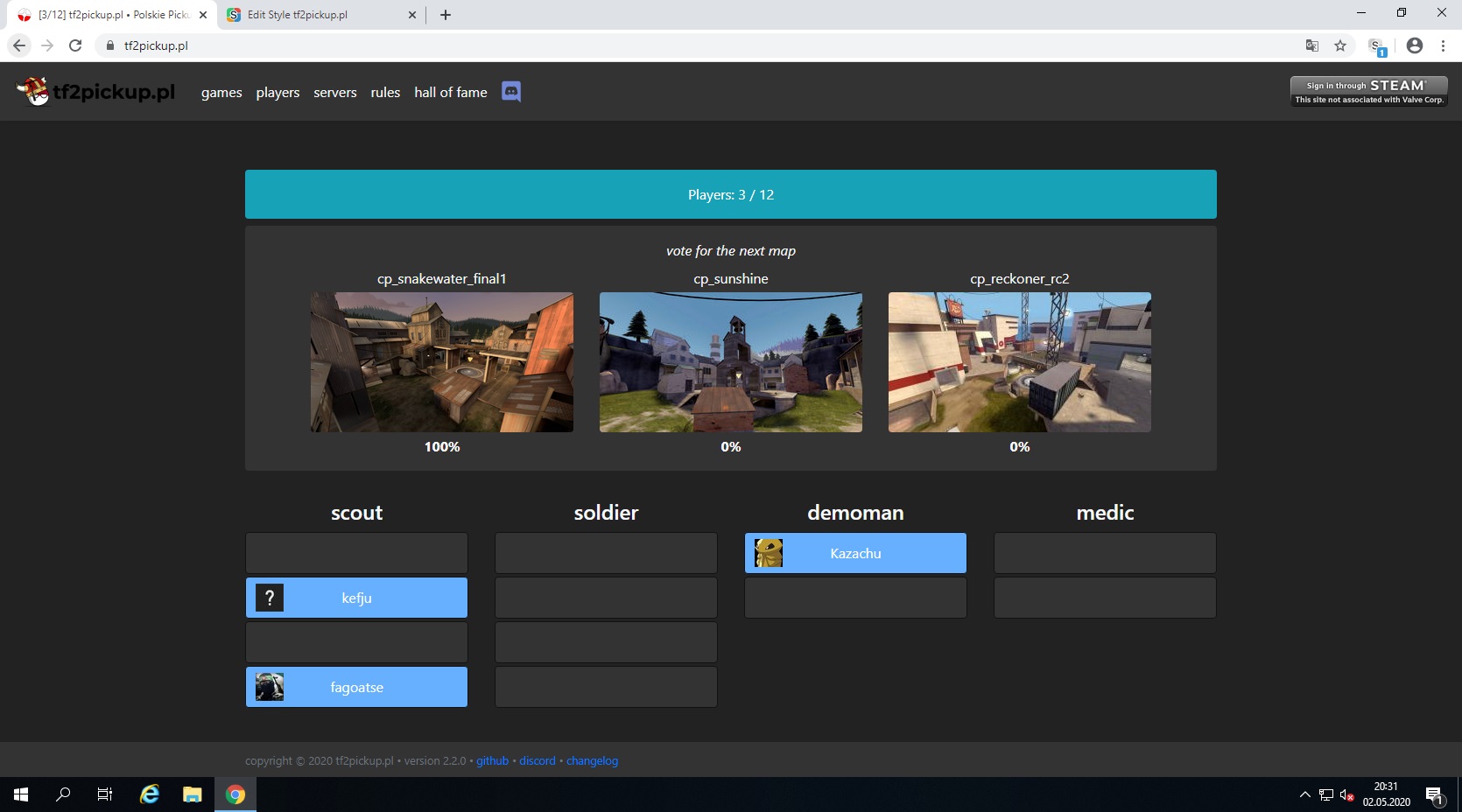
Task: Click fagoatse's scout slot
Action: tap(356, 687)
